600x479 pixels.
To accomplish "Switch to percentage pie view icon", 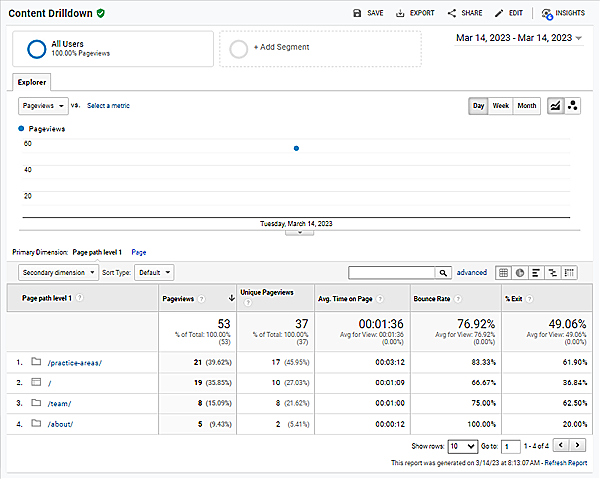I will click(520, 273).
